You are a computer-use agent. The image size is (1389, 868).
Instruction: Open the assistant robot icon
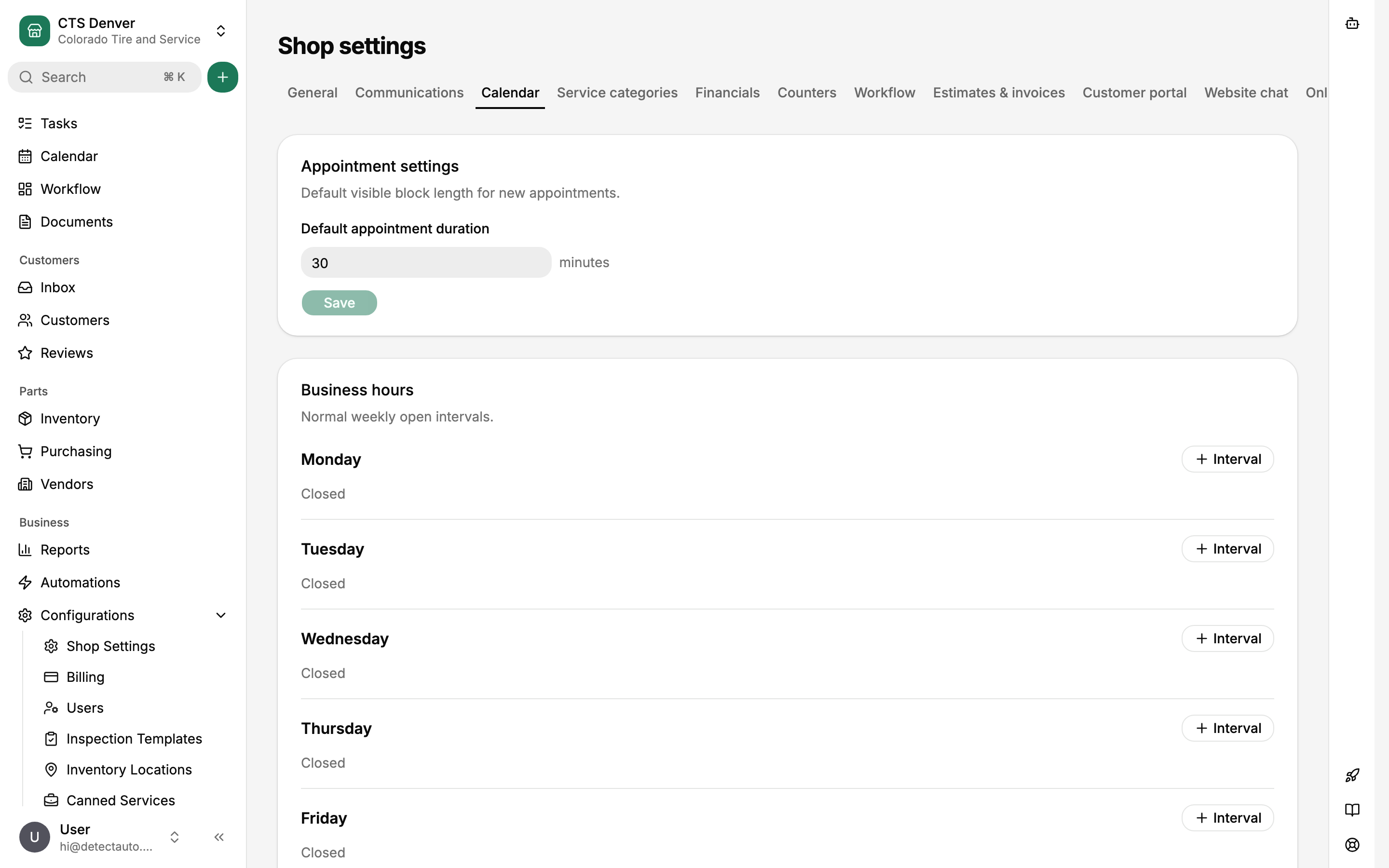click(1352, 24)
